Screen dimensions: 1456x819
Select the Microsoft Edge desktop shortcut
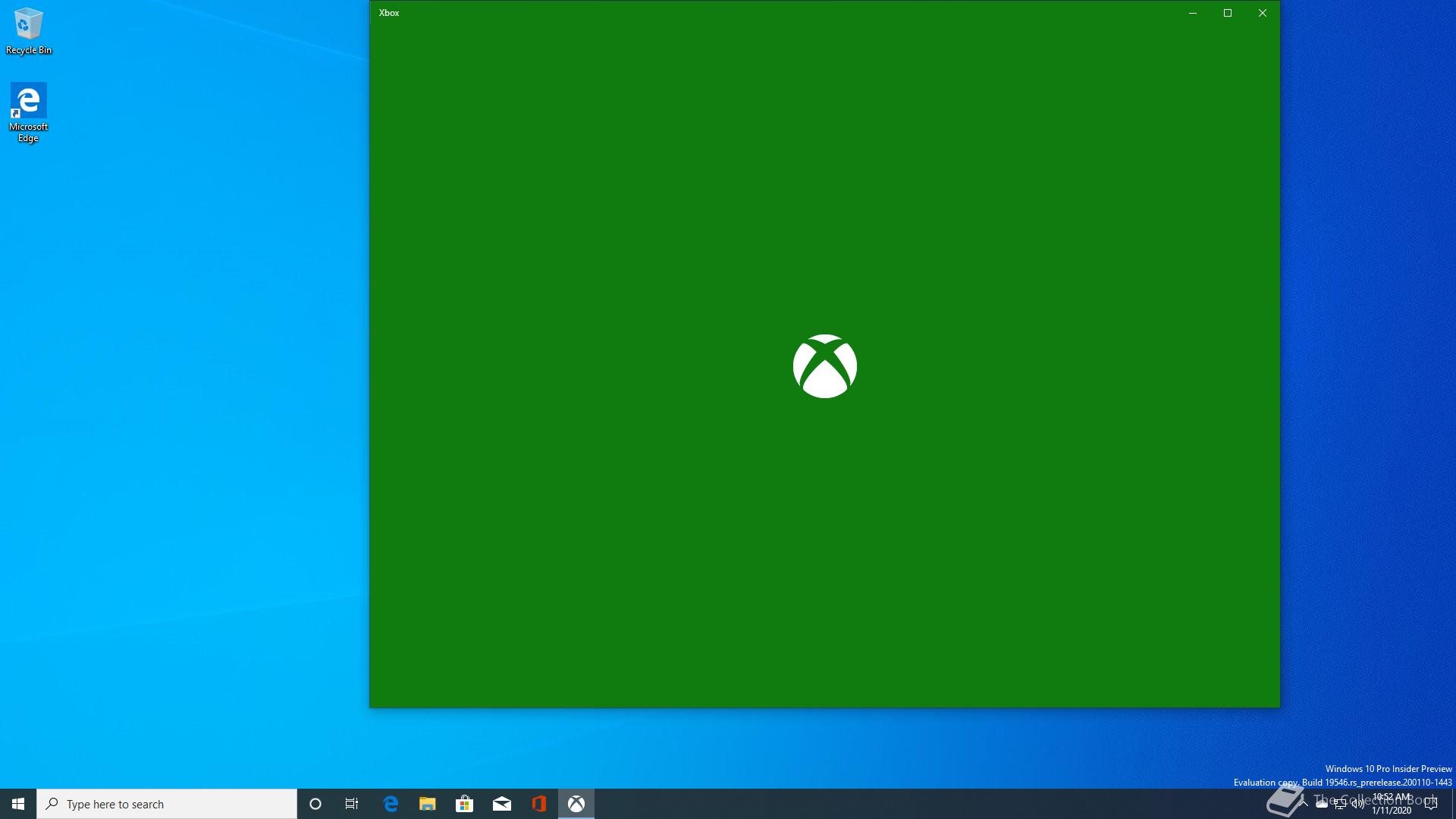(x=29, y=112)
